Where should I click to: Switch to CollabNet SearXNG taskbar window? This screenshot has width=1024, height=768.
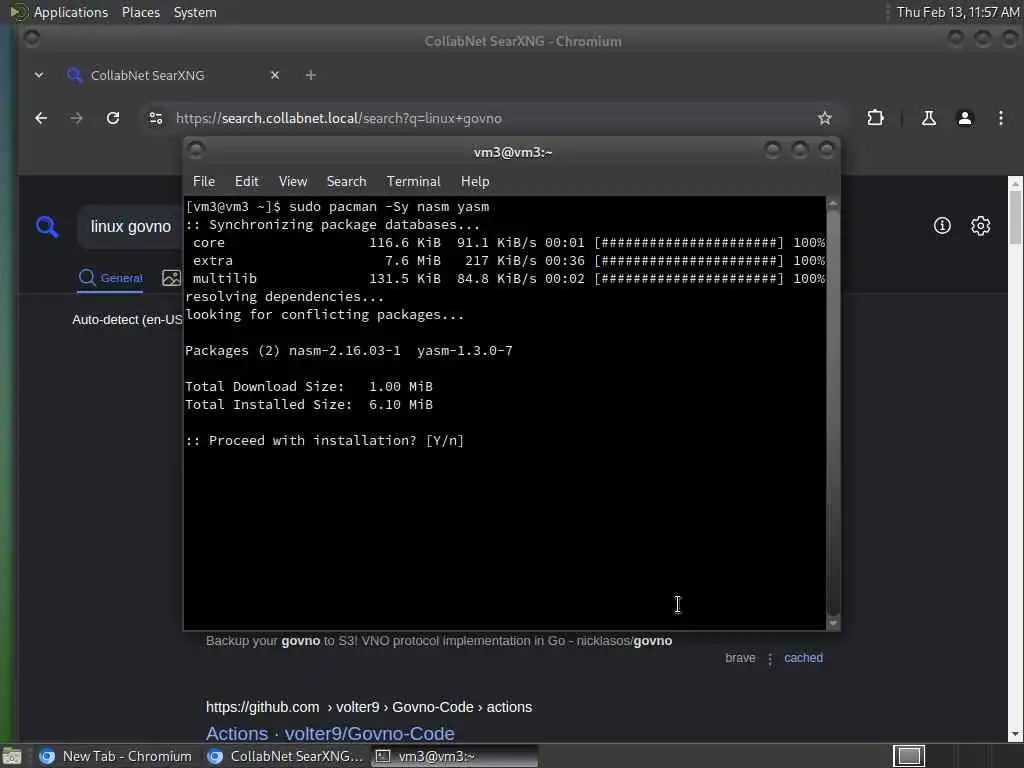[x=285, y=756]
